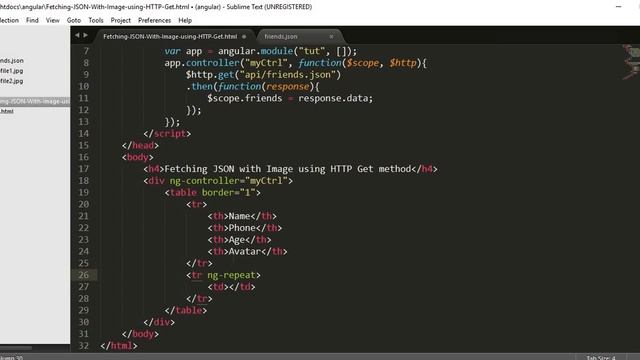Click line number 32 in the gutter
The width and height of the screenshot is (640, 360).
(83, 346)
